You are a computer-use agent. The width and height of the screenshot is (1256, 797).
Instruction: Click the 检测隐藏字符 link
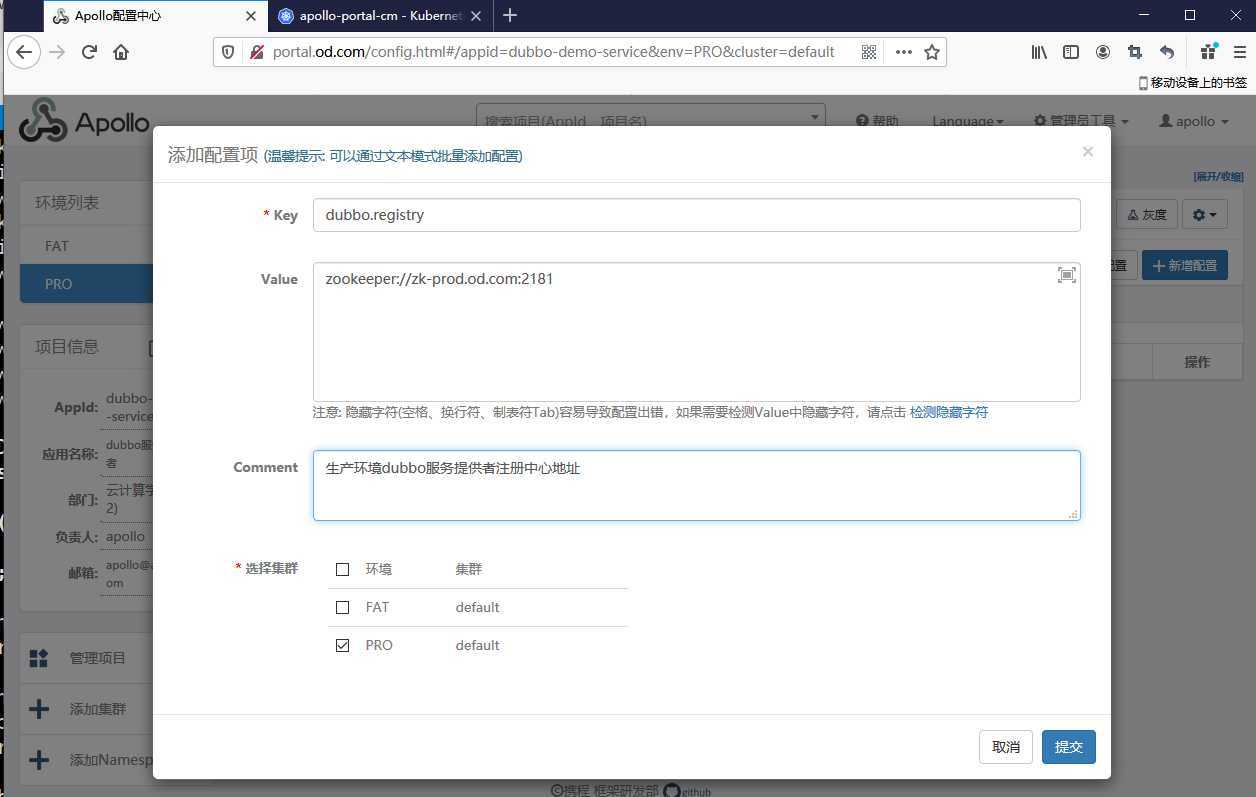949,412
